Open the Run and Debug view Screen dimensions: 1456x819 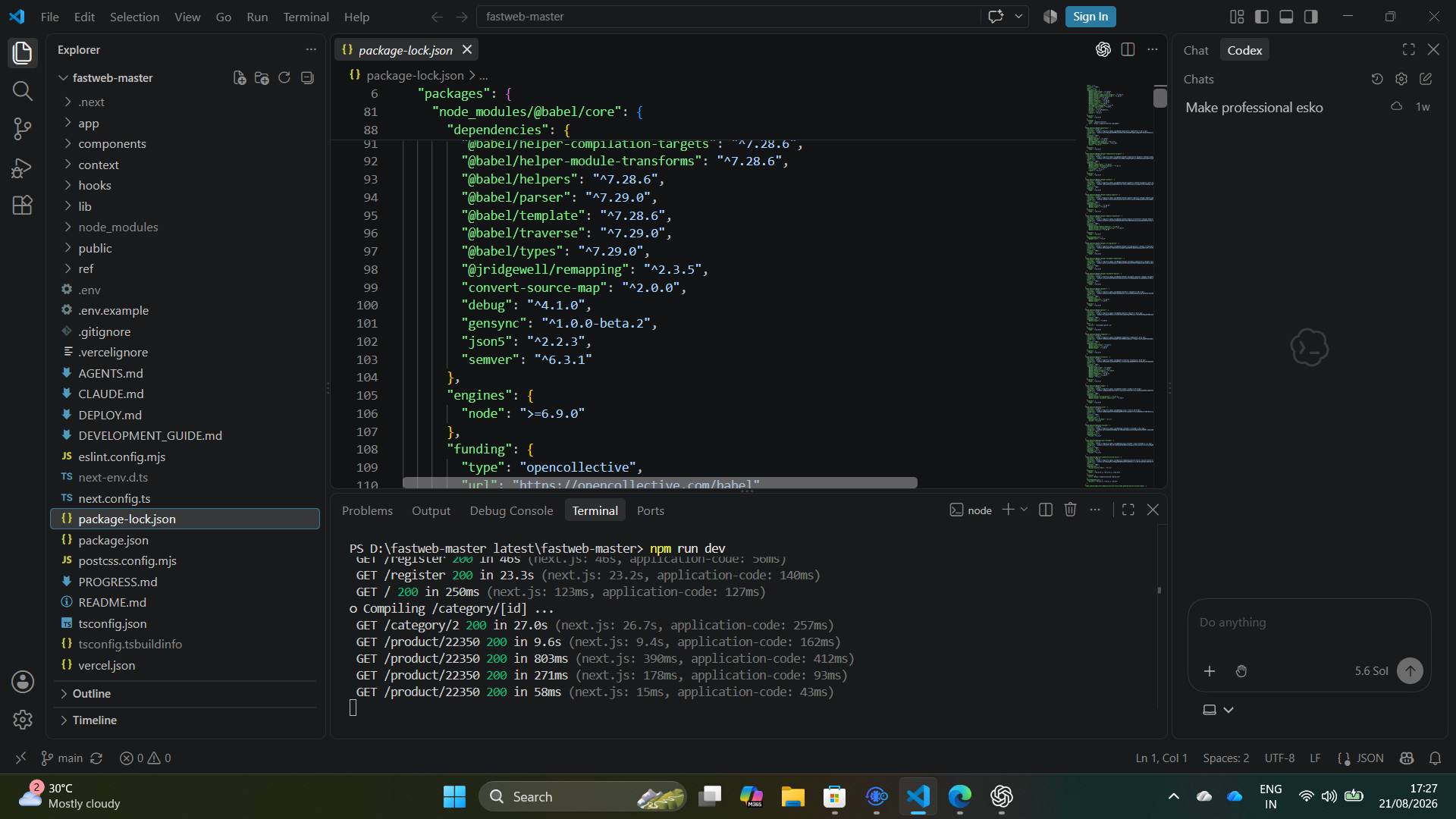point(23,167)
